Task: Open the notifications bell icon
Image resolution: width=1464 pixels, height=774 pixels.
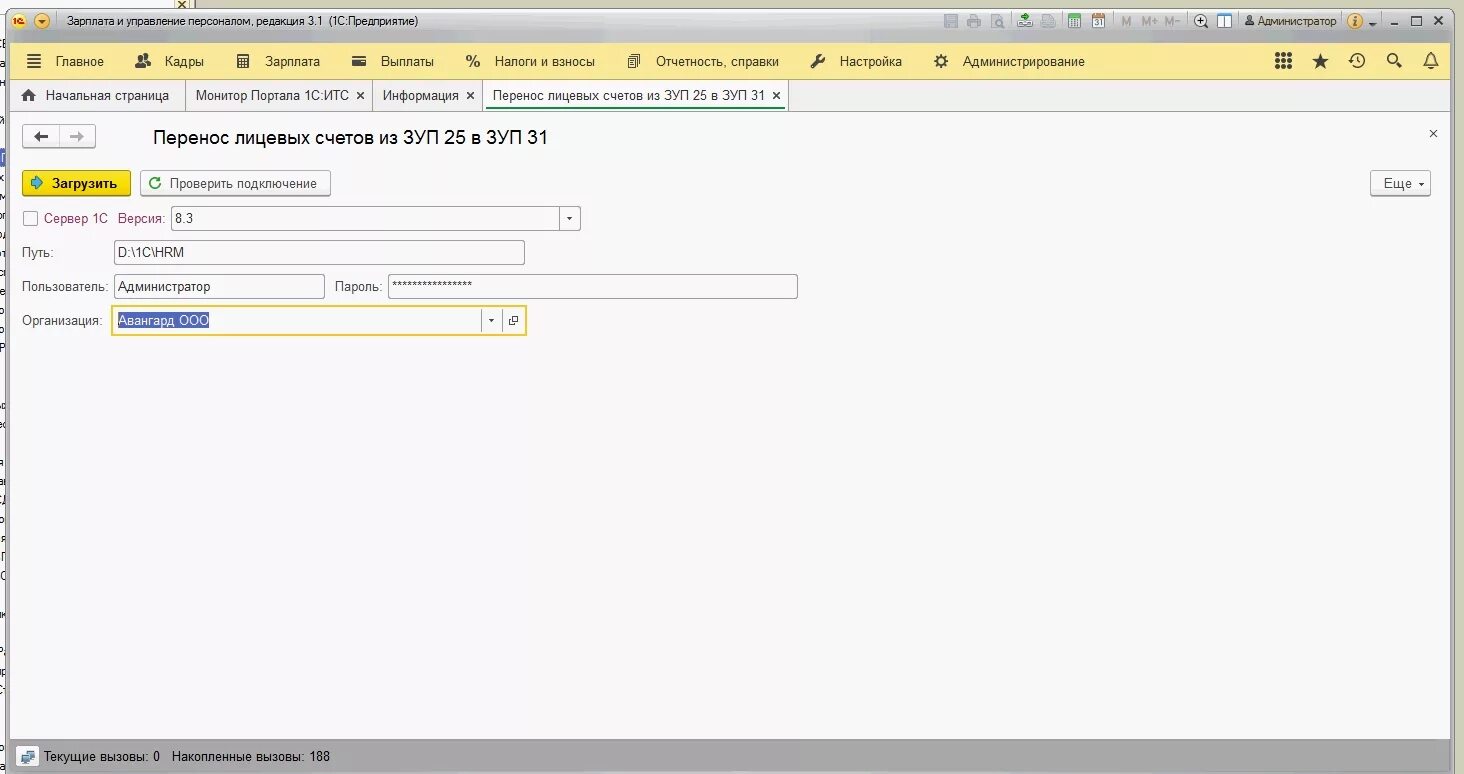Action: (x=1431, y=61)
